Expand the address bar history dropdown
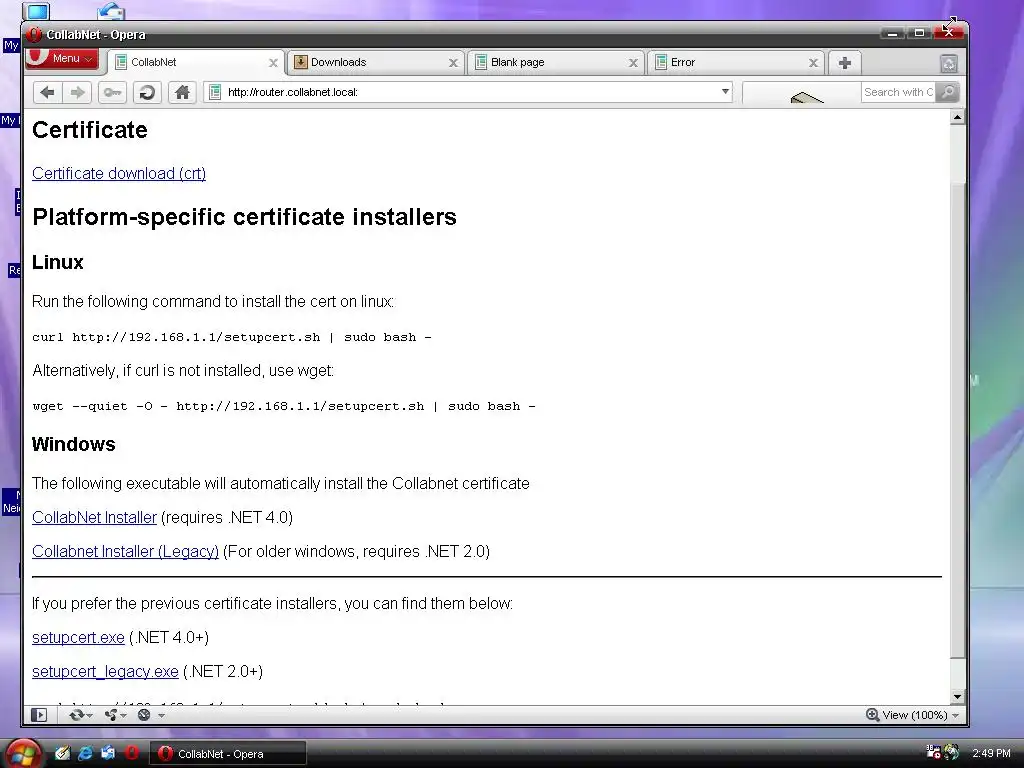The image size is (1024, 768). click(725, 92)
